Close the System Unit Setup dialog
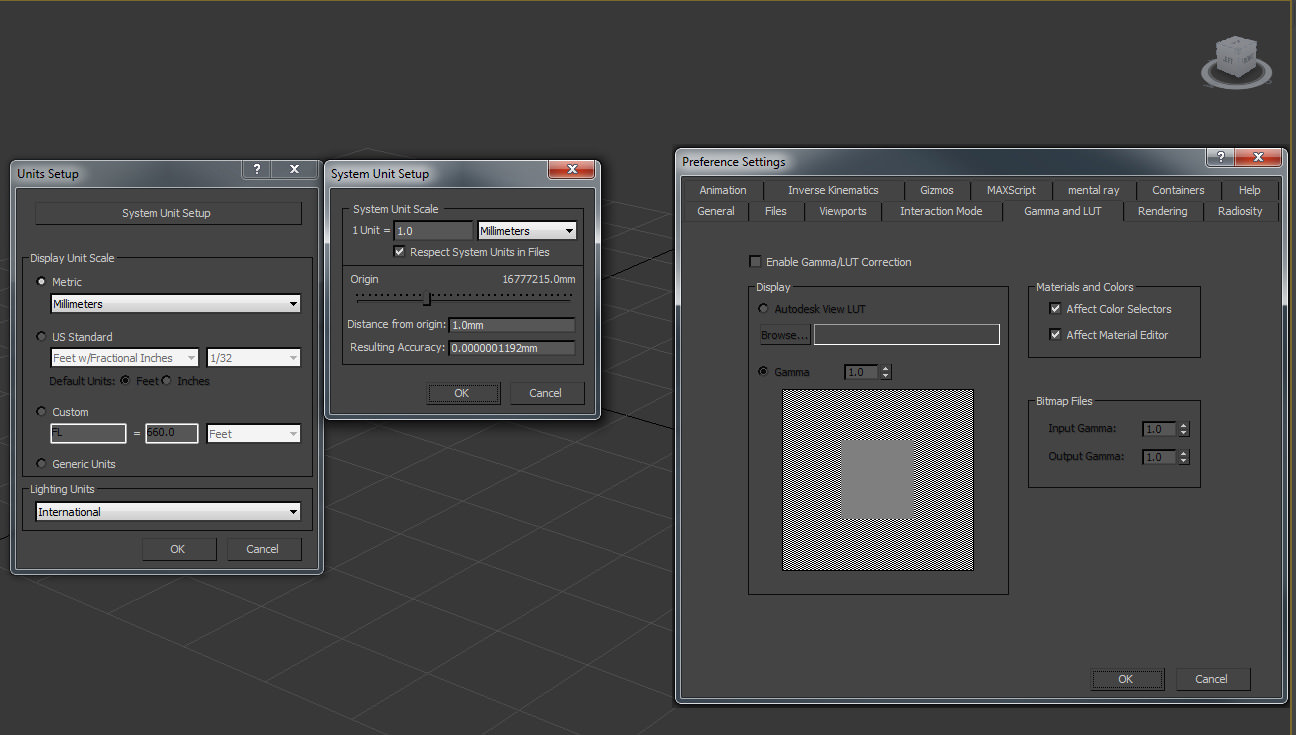 click(x=572, y=170)
